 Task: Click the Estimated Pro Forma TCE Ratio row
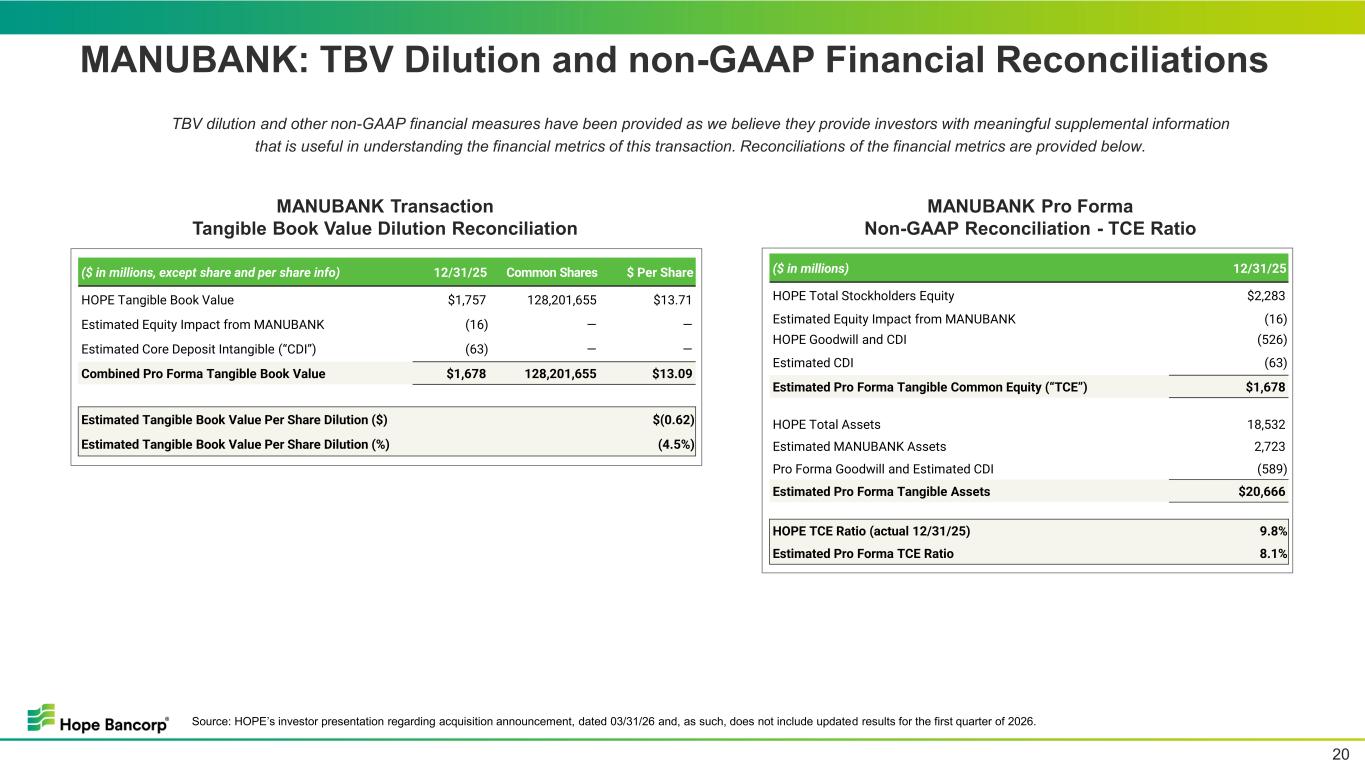(1029, 554)
